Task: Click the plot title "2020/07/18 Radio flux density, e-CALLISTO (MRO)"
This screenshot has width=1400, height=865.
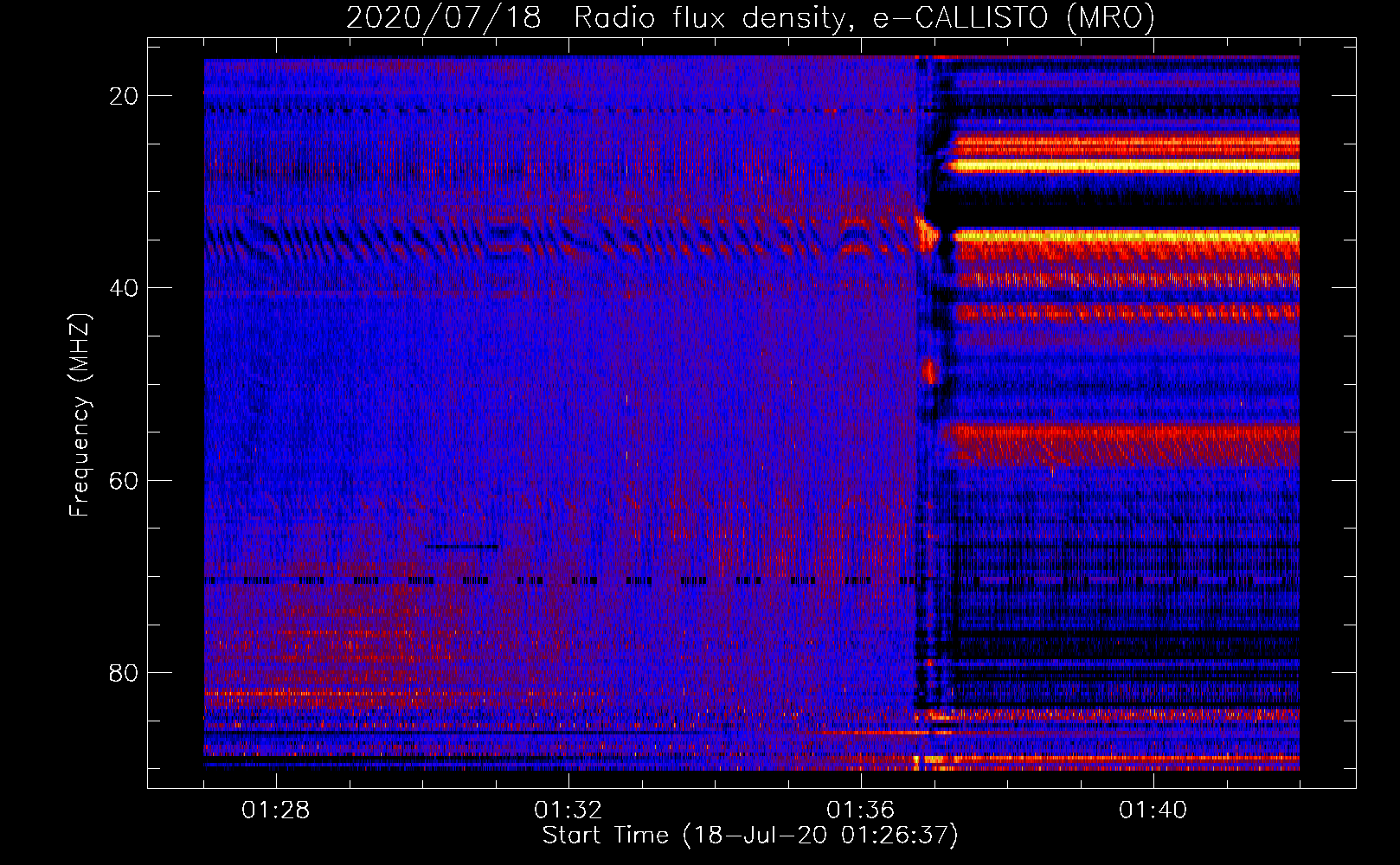Action: pos(750,18)
